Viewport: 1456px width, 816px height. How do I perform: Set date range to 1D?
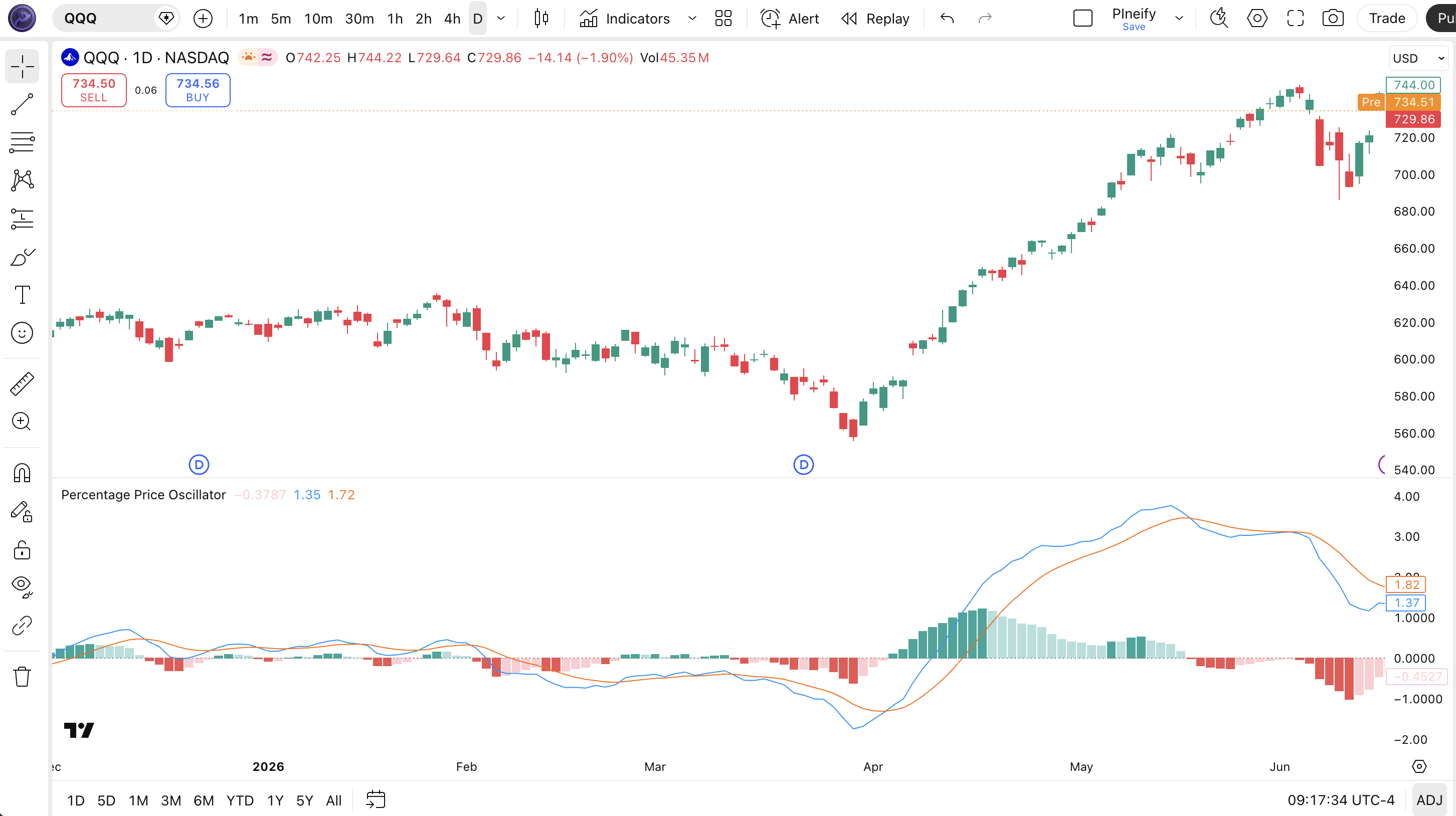[x=76, y=800]
